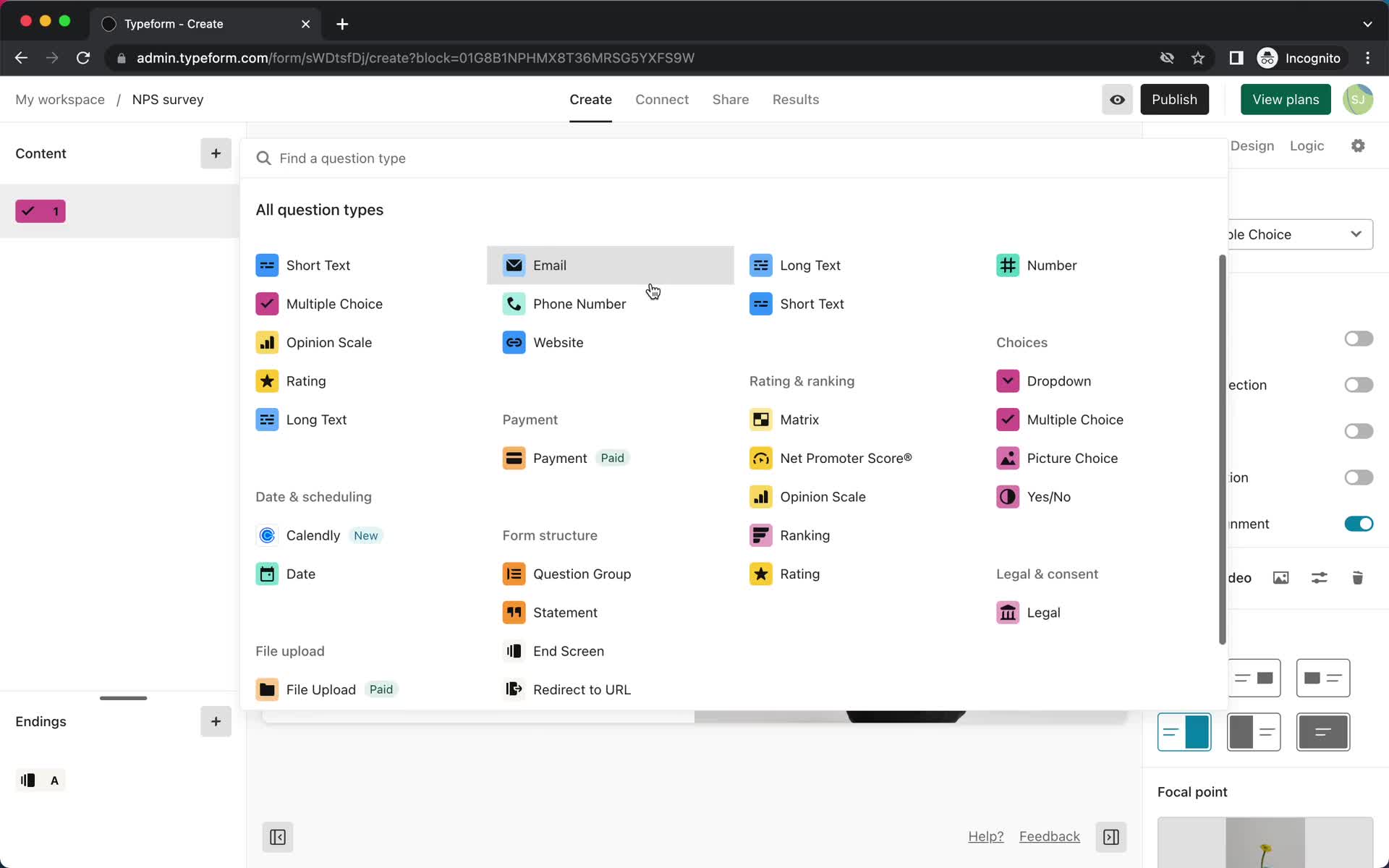Viewport: 1389px width, 868px height.
Task: Select the Email question type icon
Action: point(514,264)
